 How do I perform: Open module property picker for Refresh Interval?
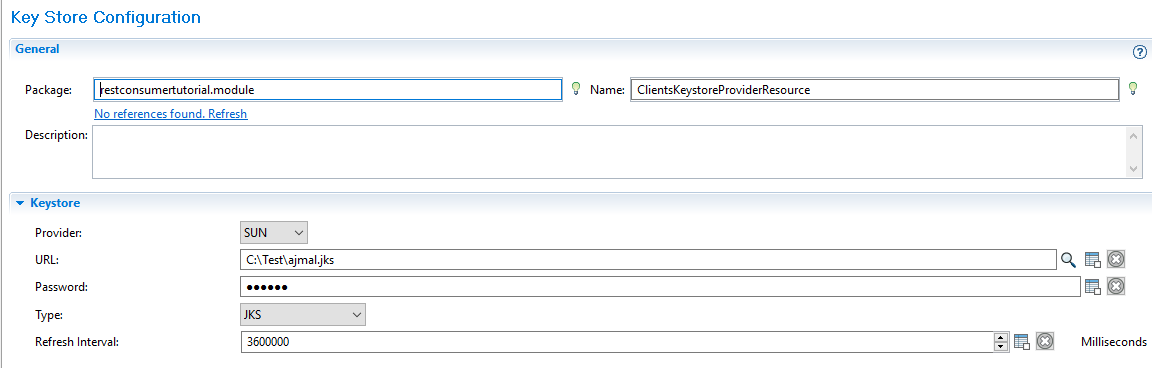coord(1021,342)
